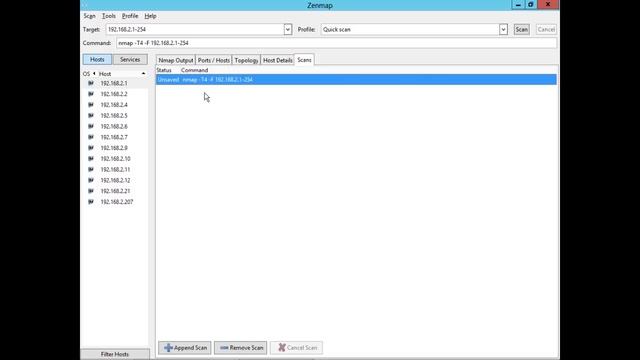Click the OS icon beside host 192.168.2.12
Screen dimensions: 640x360
pyautogui.click(x=91, y=180)
